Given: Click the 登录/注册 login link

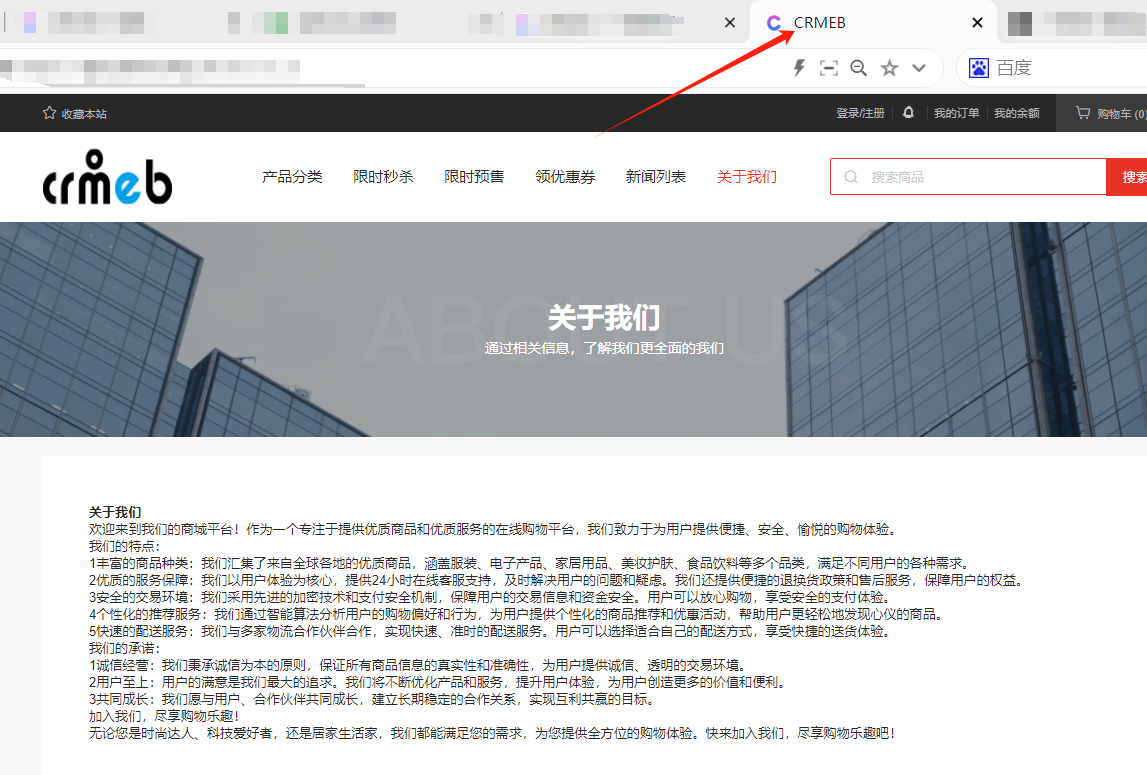Looking at the screenshot, I should (x=860, y=113).
